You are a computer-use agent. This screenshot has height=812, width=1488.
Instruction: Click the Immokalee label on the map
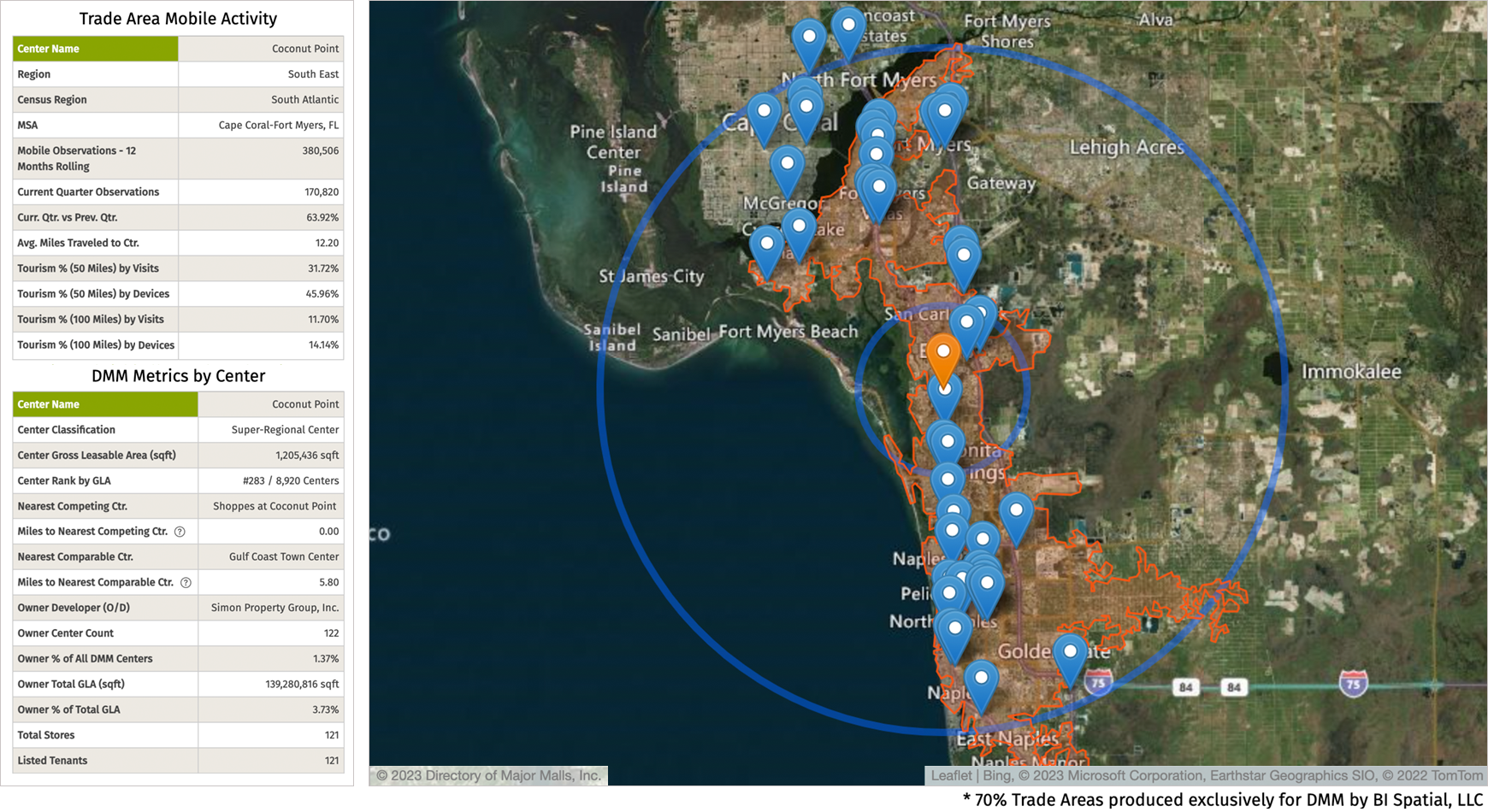coord(1350,372)
